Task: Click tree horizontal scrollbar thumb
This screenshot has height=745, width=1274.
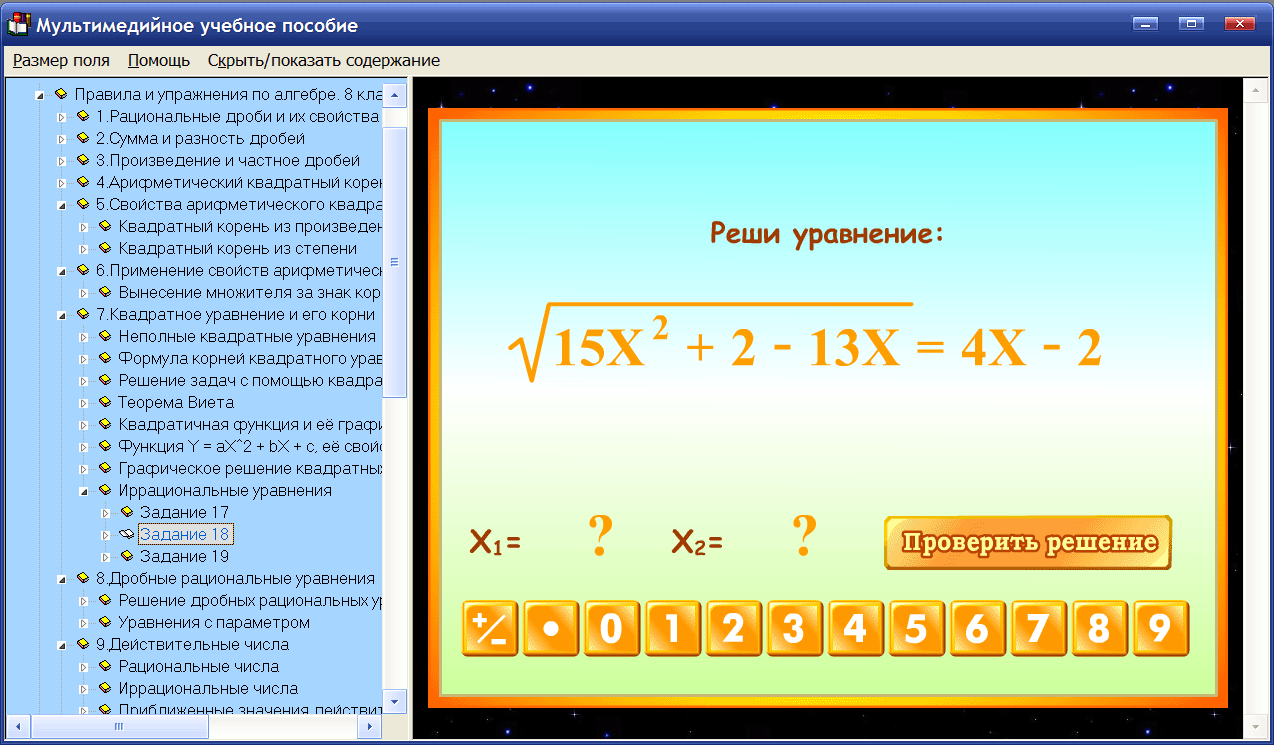Action: (x=118, y=727)
